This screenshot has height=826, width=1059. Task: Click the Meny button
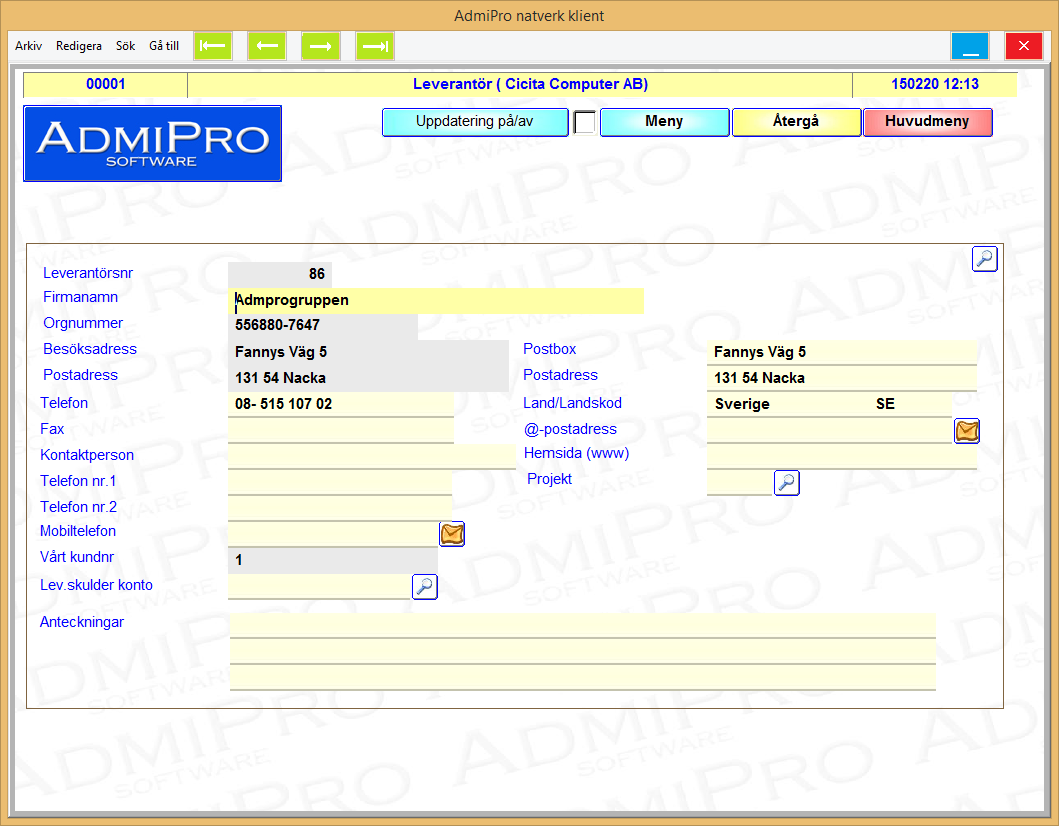click(664, 122)
